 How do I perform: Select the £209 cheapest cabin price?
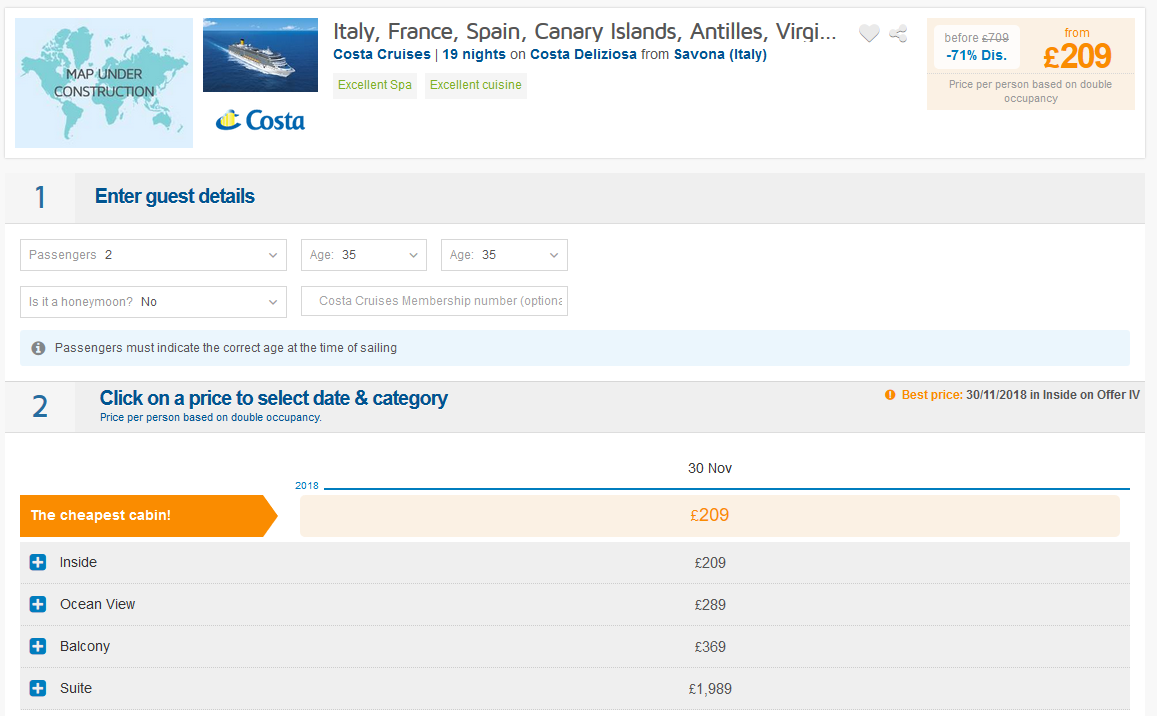point(710,516)
